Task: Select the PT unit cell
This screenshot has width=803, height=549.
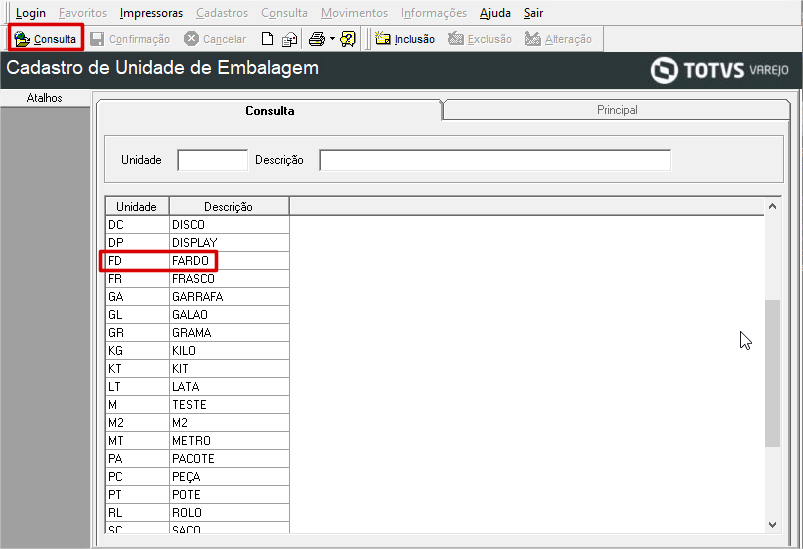Action: pyautogui.click(x=137, y=495)
